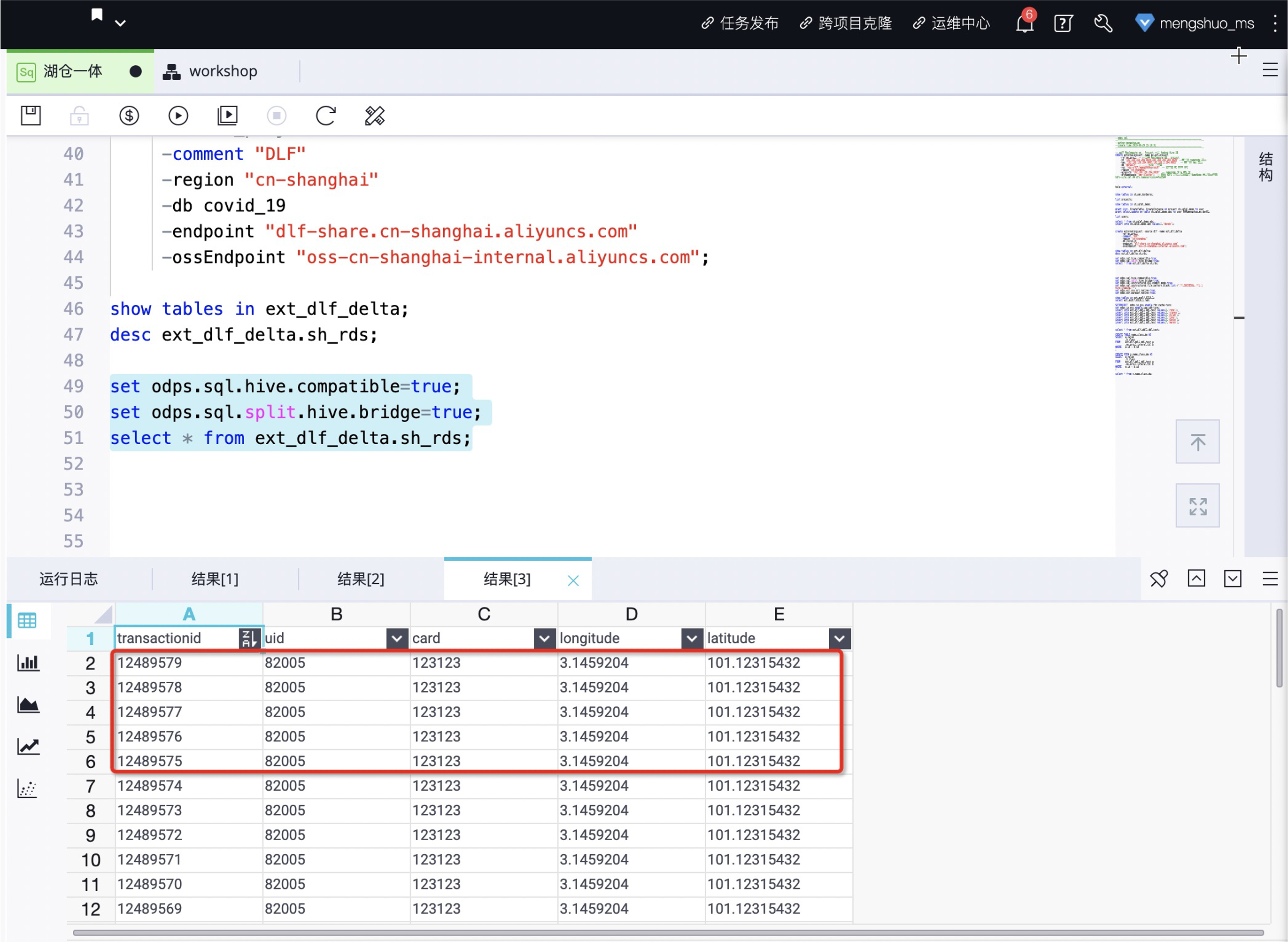Run the SQL with the play icon
The width and height of the screenshot is (1288, 942).
point(178,116)
